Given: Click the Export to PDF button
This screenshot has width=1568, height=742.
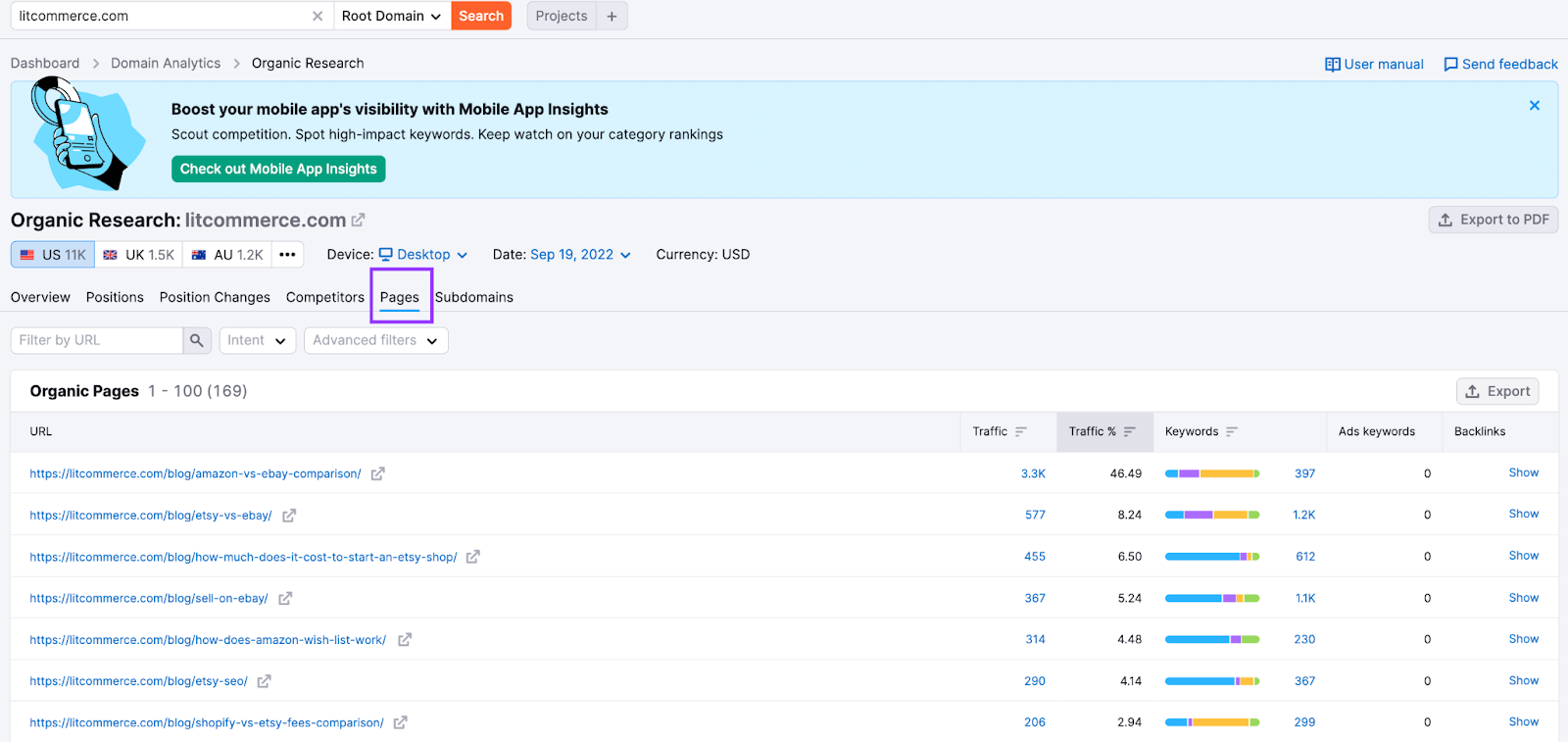Looking at the screenshot, I should (1494, 220).
